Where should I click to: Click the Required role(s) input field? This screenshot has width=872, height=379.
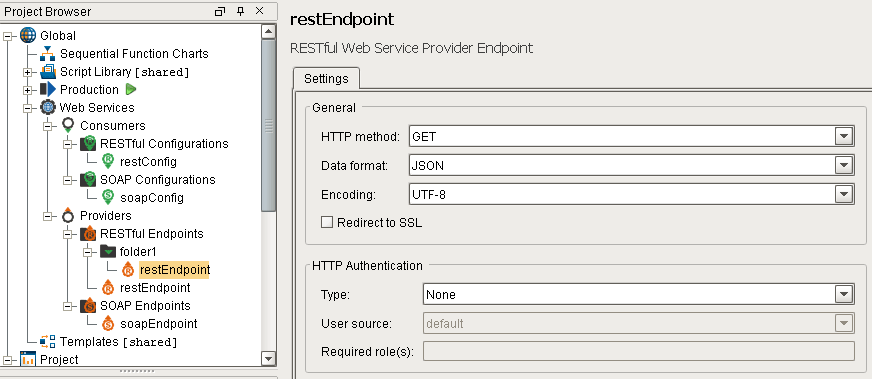point(638,351)
